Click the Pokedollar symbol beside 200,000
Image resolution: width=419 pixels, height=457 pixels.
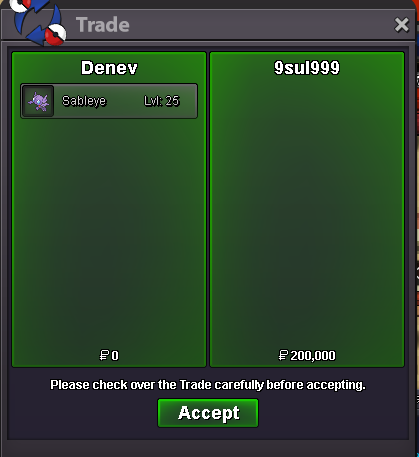(283, 355)
